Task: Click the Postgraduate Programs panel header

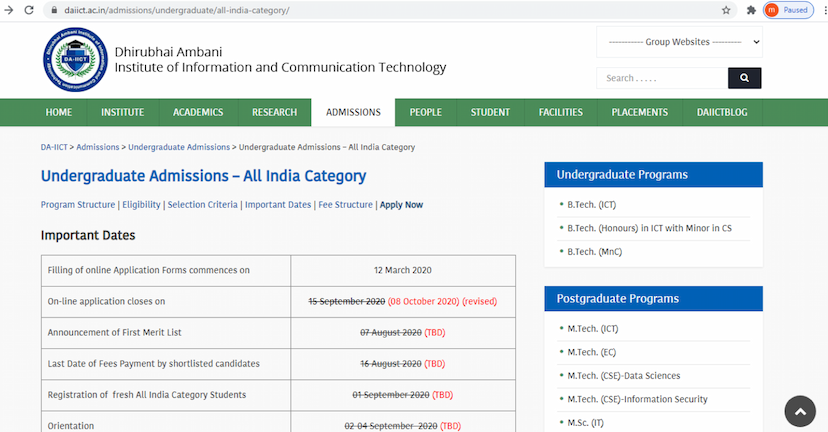Action: coord(654,299)
